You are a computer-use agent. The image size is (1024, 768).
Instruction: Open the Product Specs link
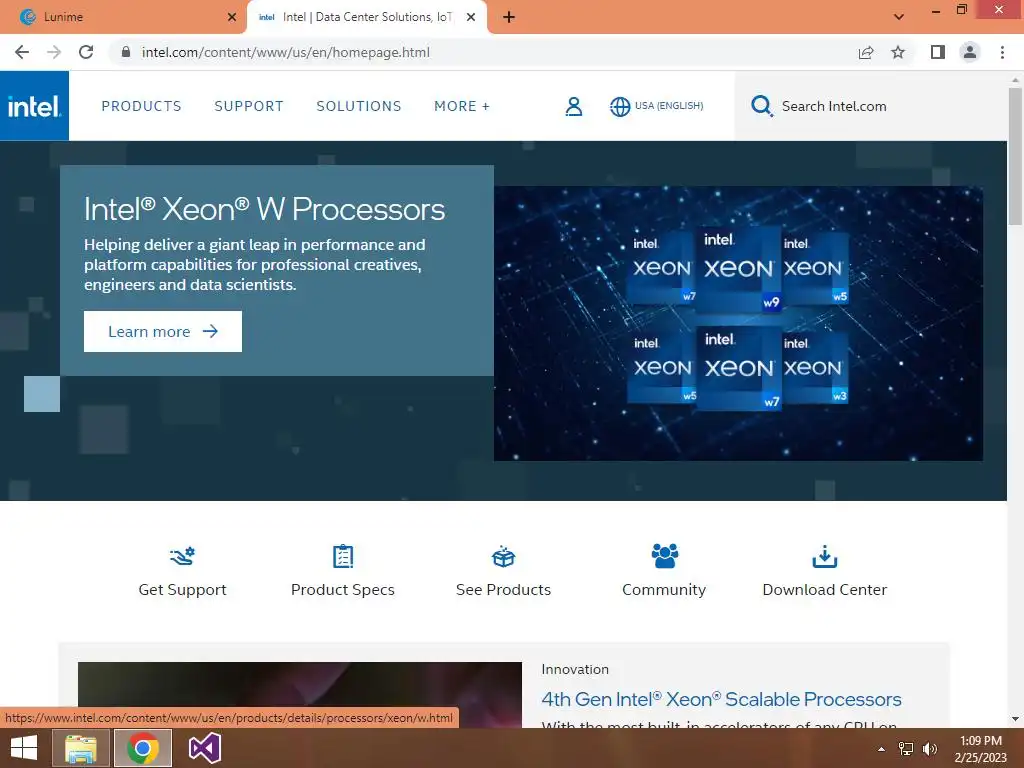tap(343, 590)
